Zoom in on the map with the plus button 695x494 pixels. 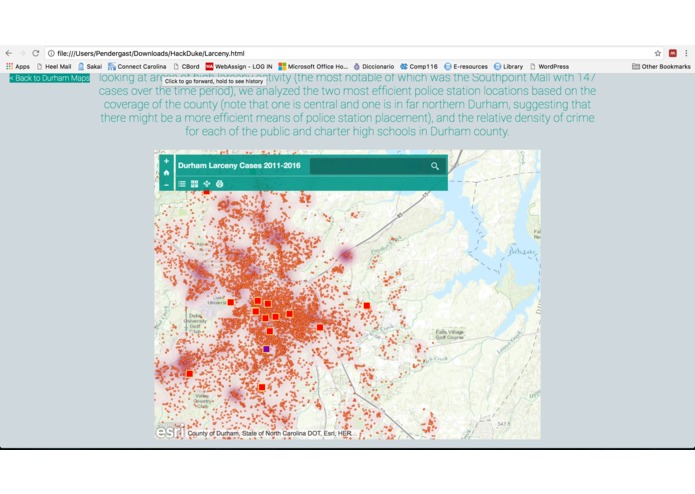click(166, 161)
